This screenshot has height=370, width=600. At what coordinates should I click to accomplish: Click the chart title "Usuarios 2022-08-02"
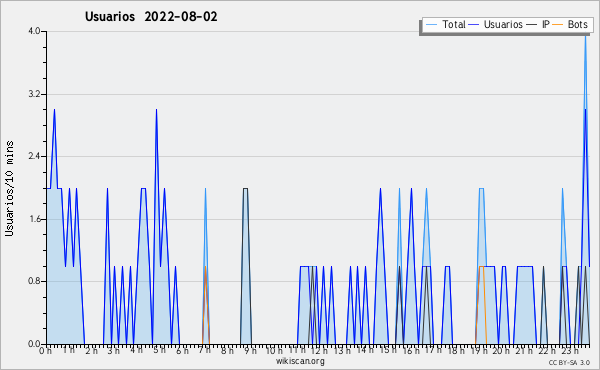(x=151, y=17)
